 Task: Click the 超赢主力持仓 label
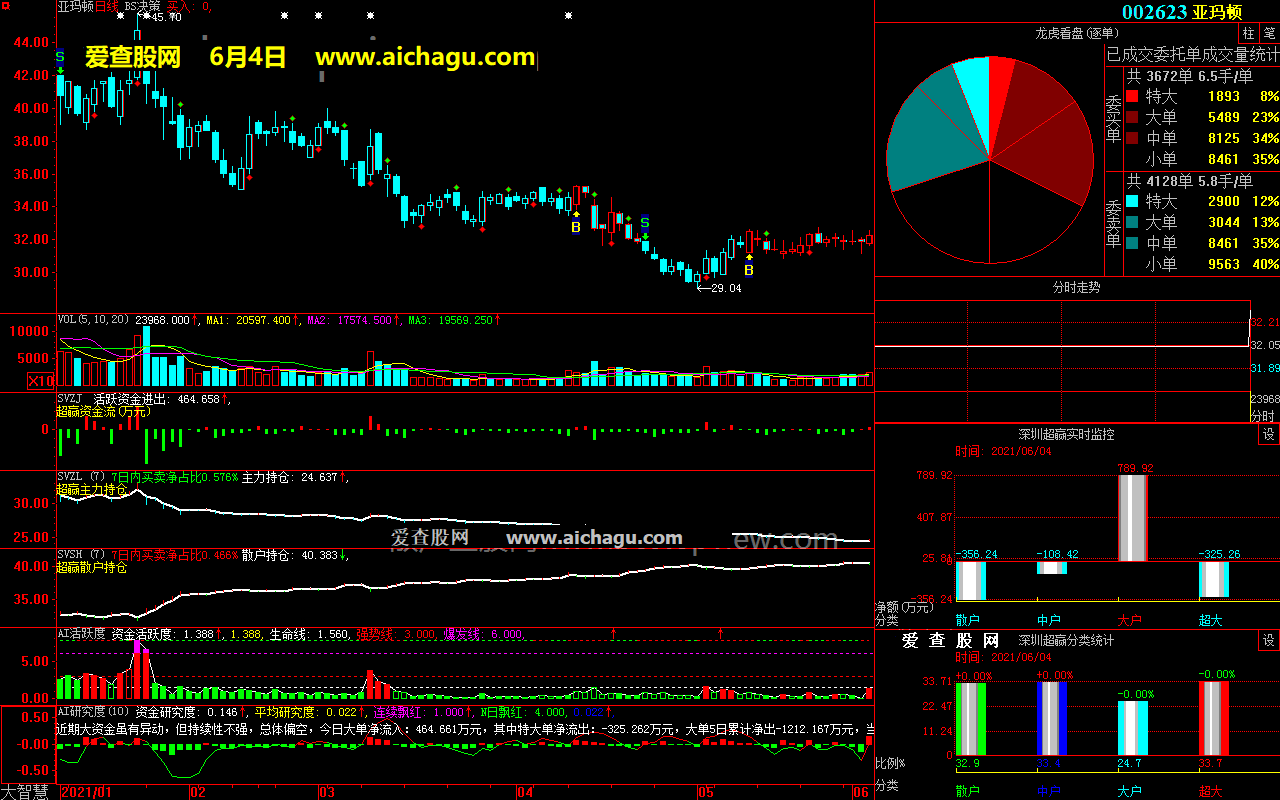[92, 490]
